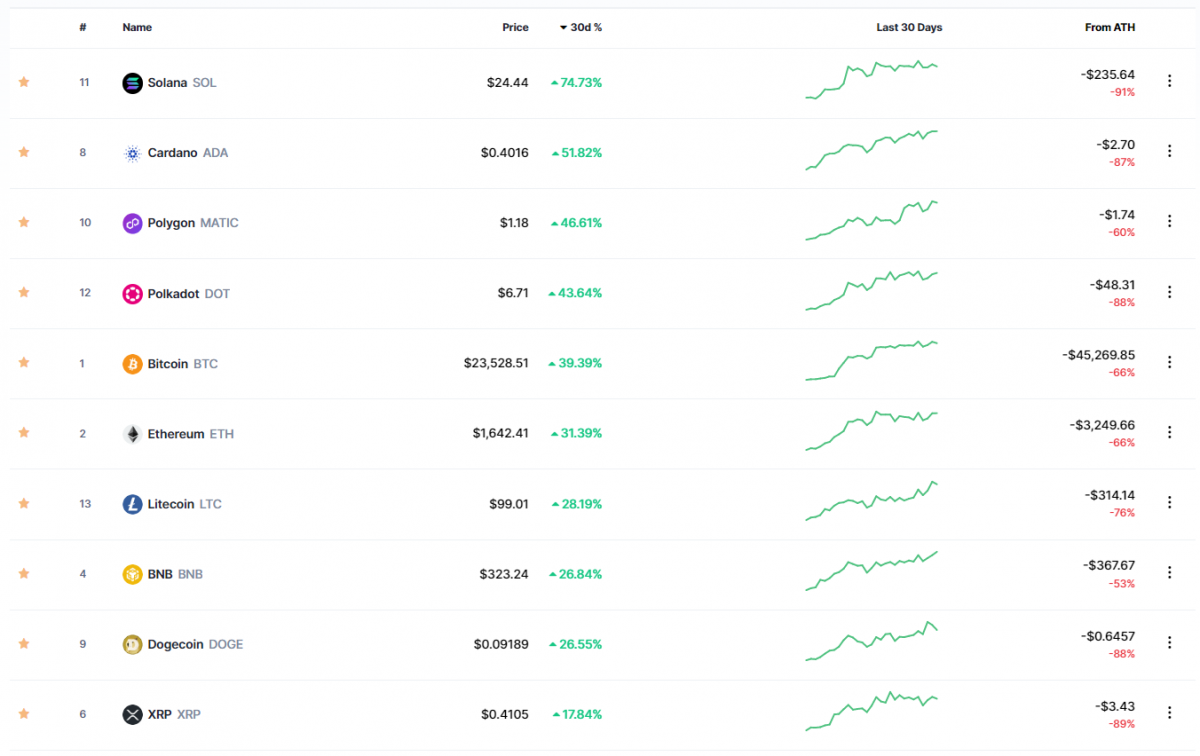The width and height of the screenshot is (1200, 756).
Task: Toggle the favorite star for Solana
Action: coord(23,83)
